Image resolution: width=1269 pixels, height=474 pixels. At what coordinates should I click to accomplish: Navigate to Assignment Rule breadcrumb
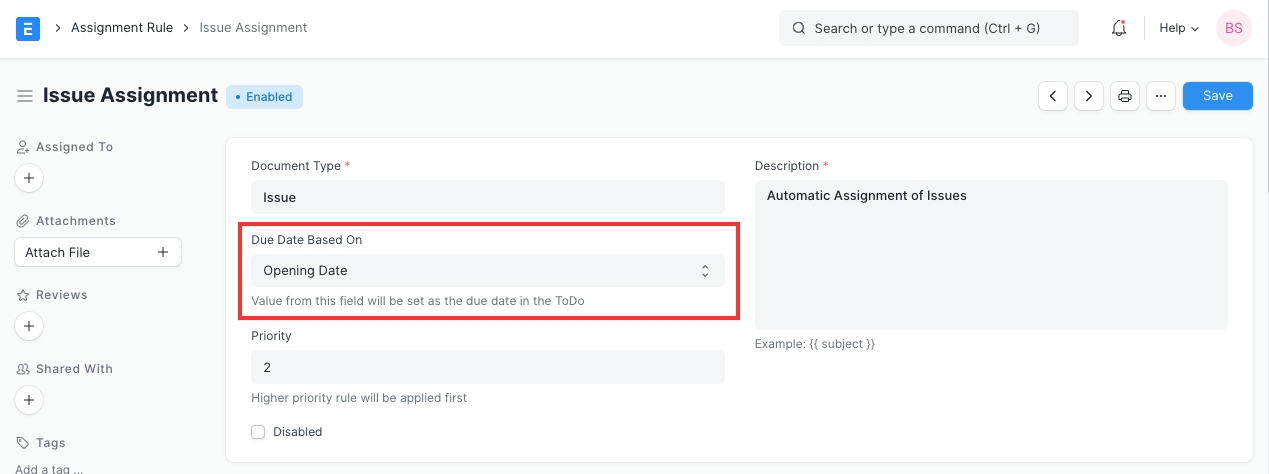(x=122, y=28)
